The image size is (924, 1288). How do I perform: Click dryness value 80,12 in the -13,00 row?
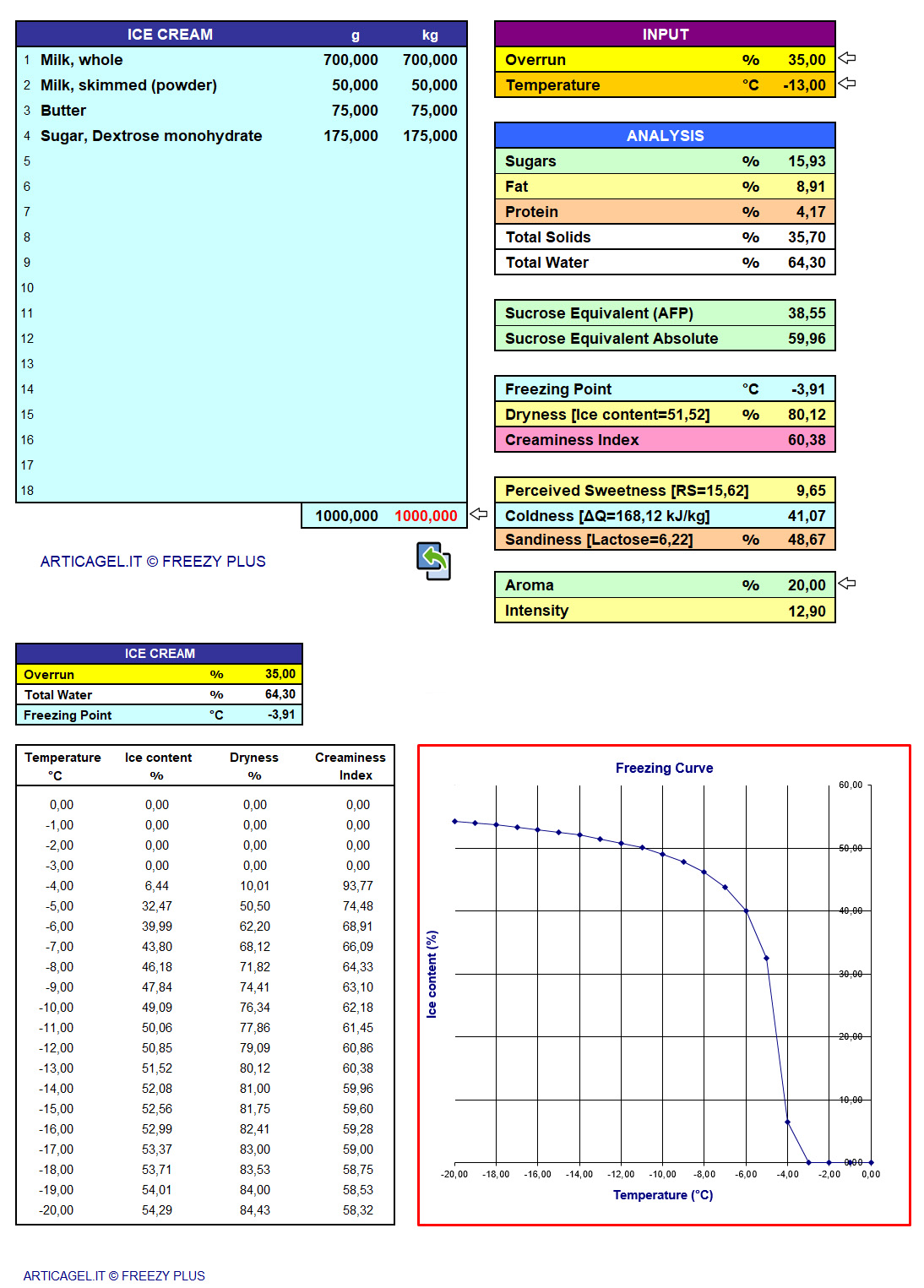[x=255, y=1068]
